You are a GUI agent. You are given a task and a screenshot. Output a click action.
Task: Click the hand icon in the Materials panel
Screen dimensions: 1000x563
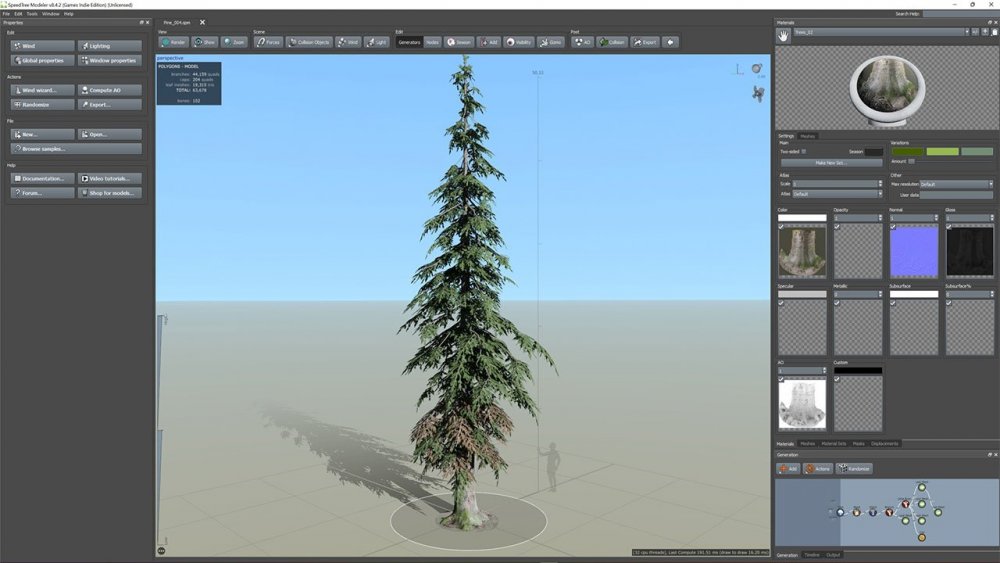[783, 36]
